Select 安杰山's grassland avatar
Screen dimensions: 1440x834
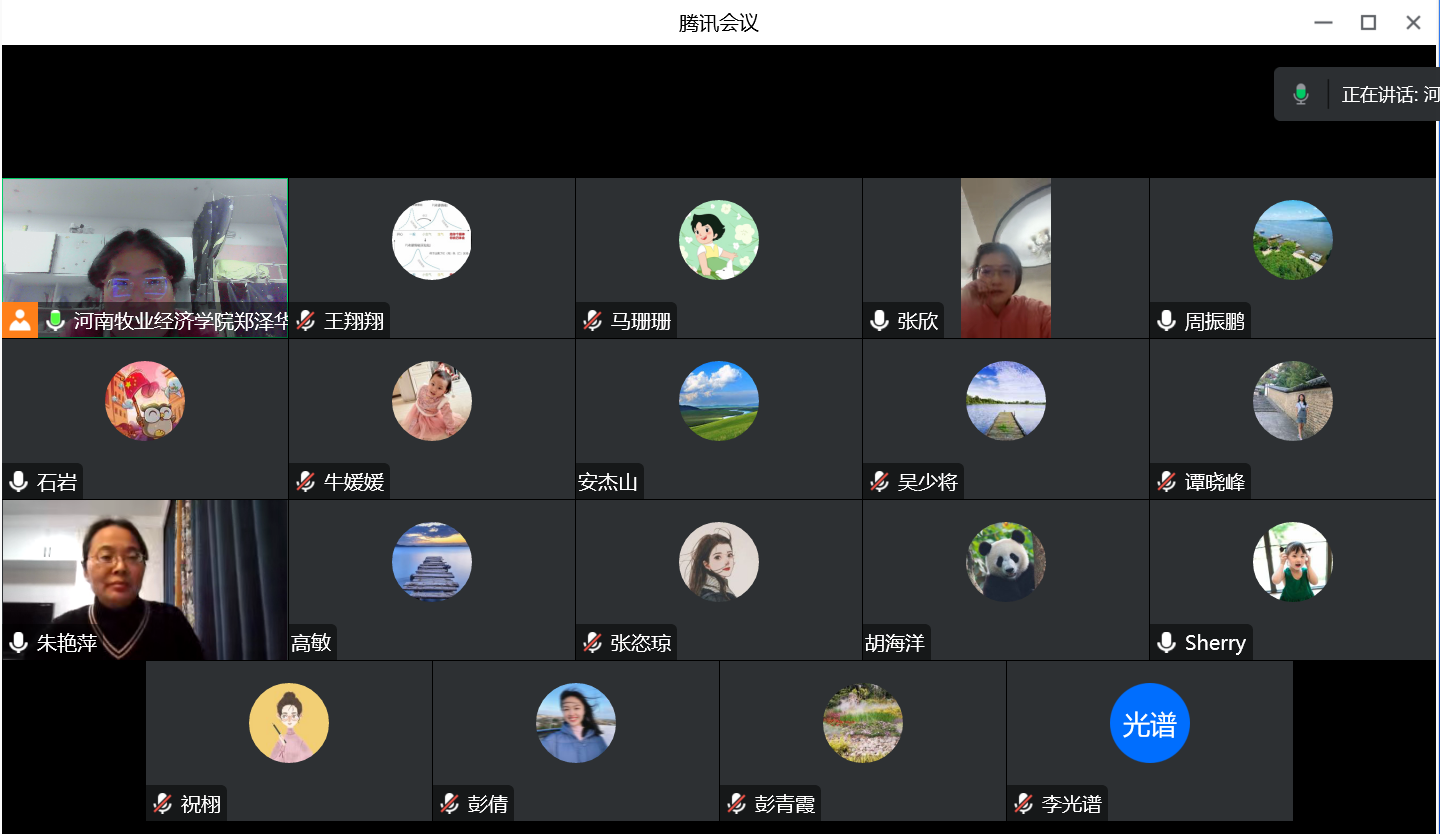click(x=718, y=401)
